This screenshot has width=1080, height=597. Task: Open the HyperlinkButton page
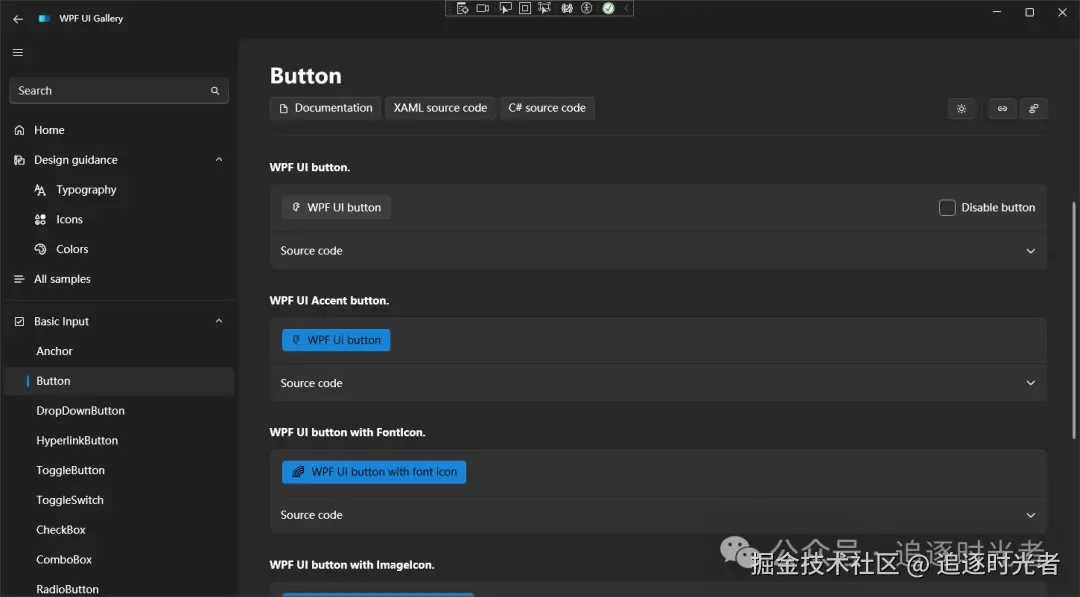click(x=119, y=441)
